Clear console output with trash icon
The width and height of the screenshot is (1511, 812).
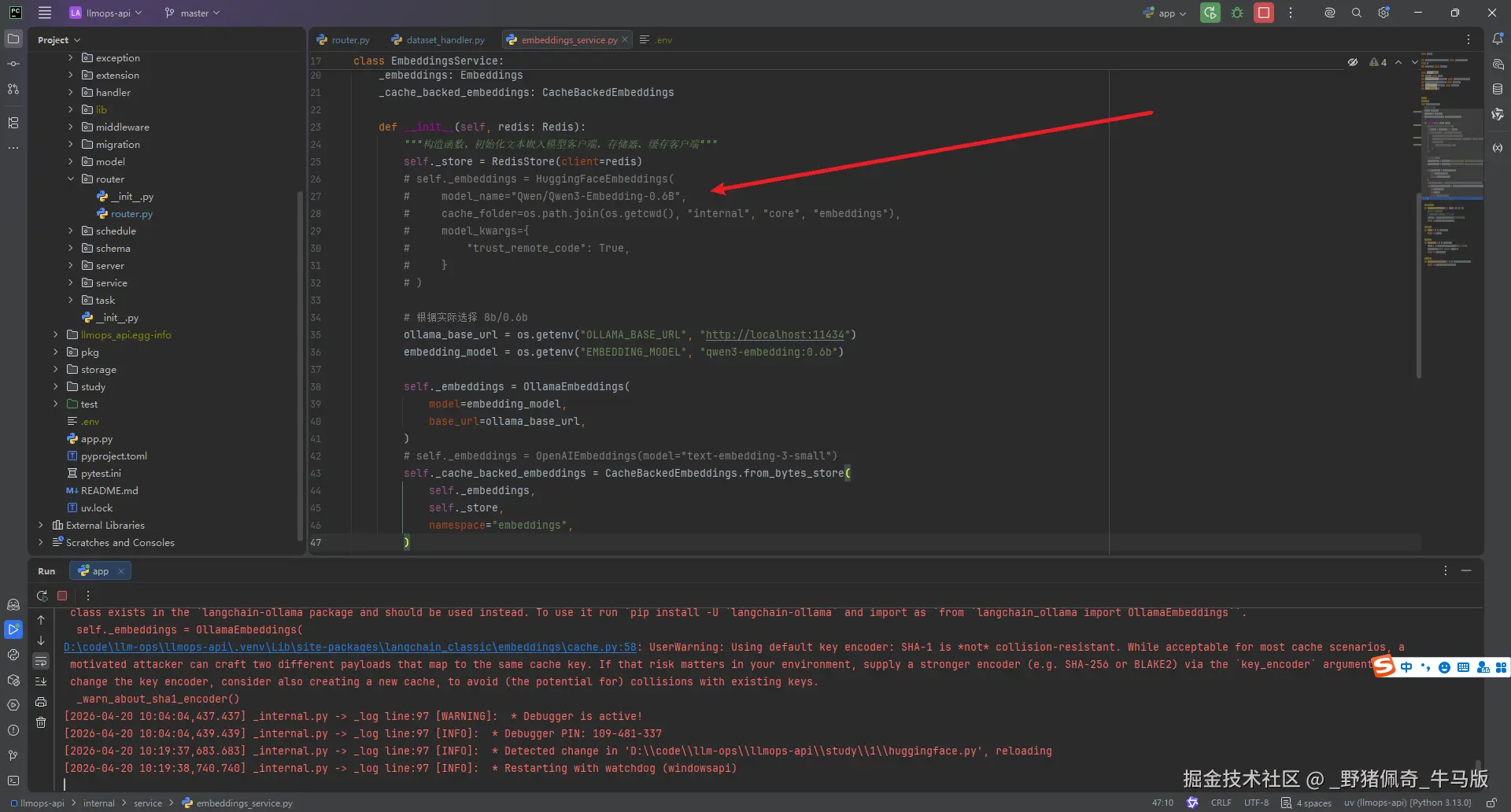click(41, 722)
